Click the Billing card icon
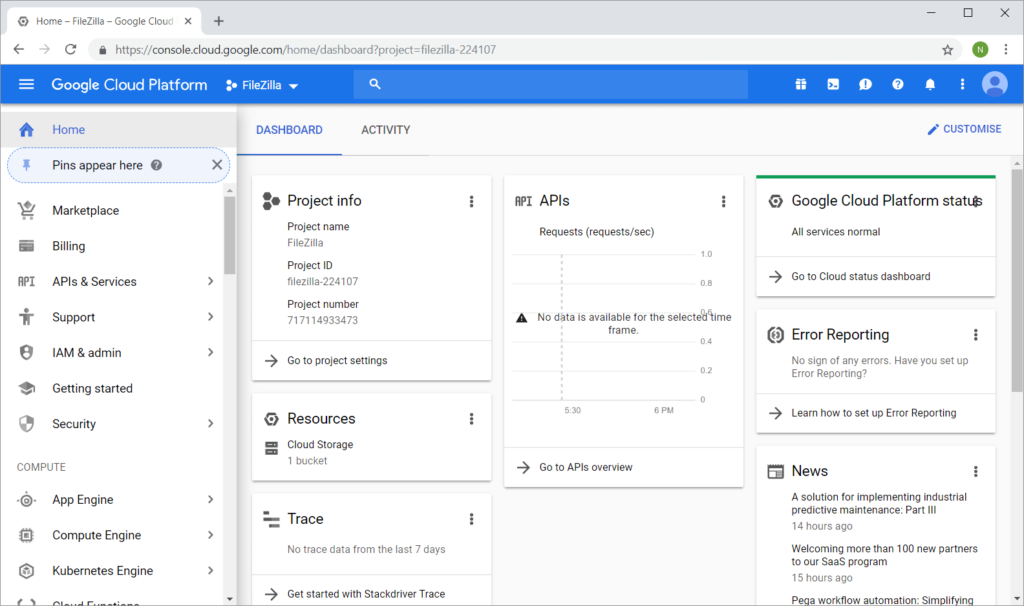This screenshot has height=606, width=1024. point(26,246)
